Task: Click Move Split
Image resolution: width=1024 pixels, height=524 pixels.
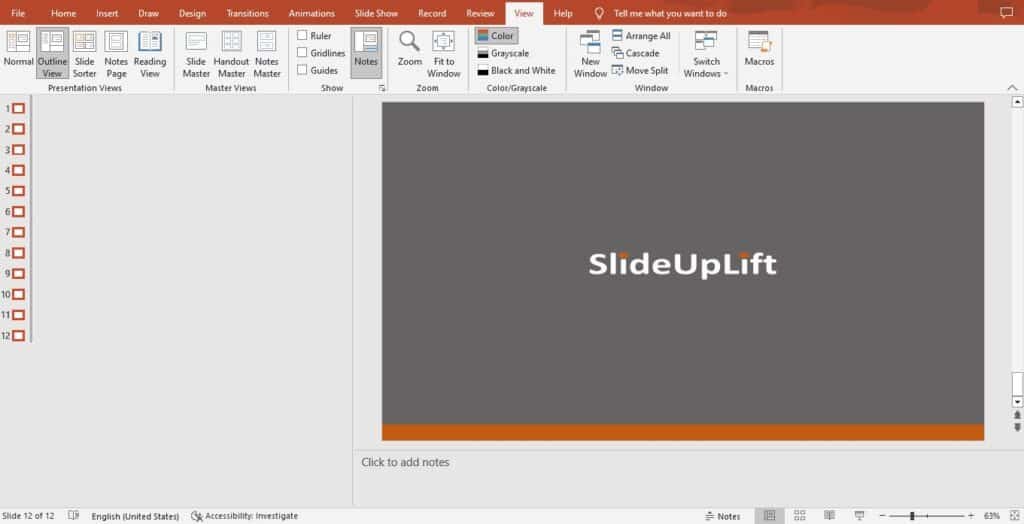Action: coord(640,71)
